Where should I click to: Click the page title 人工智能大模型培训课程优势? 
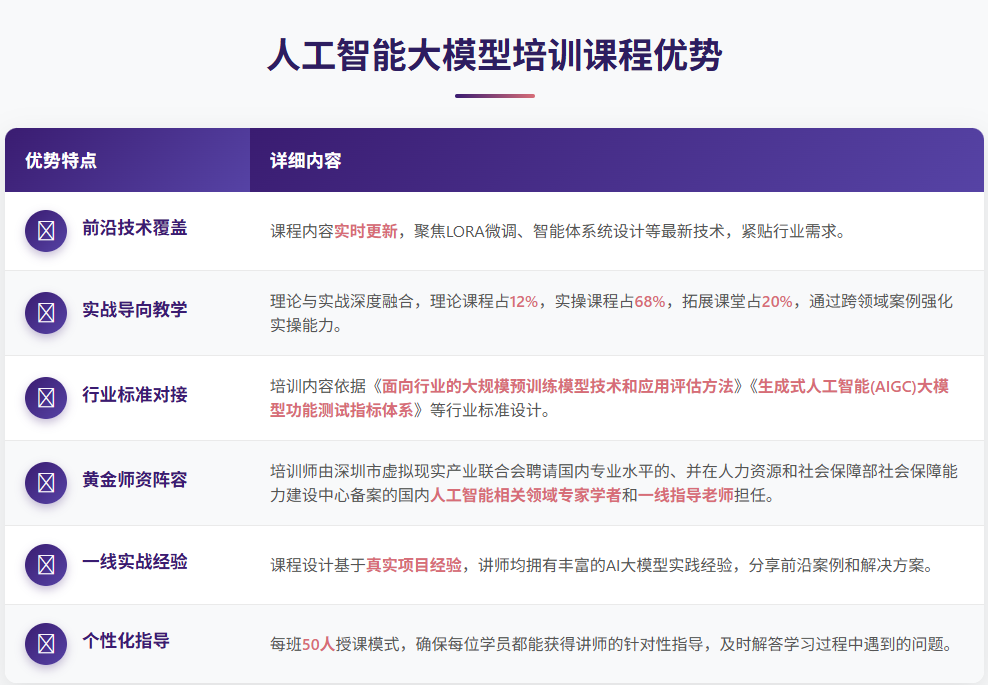tap(494, 55)
